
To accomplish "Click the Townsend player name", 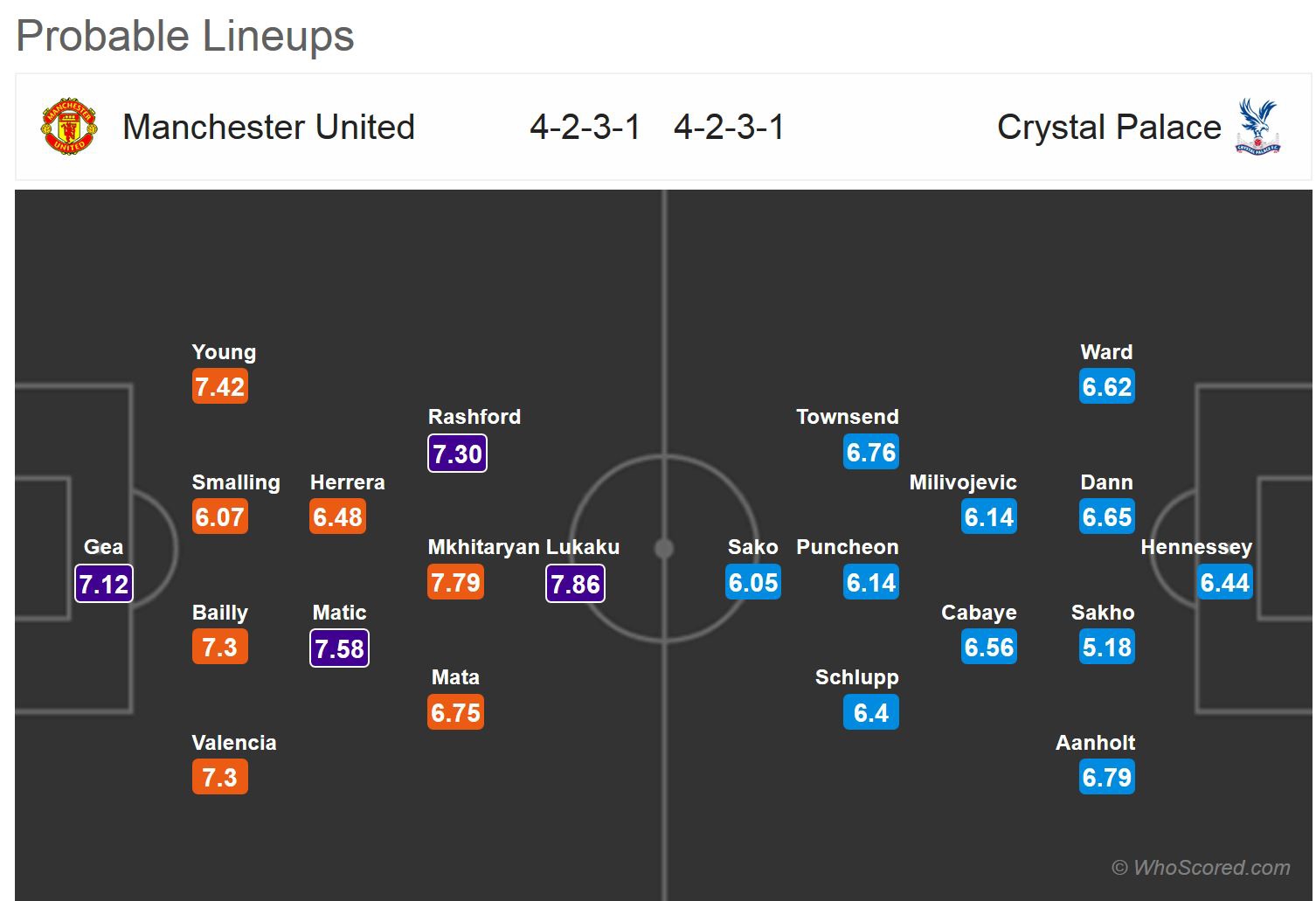I will pyautogui.click(x=847, y=417).
